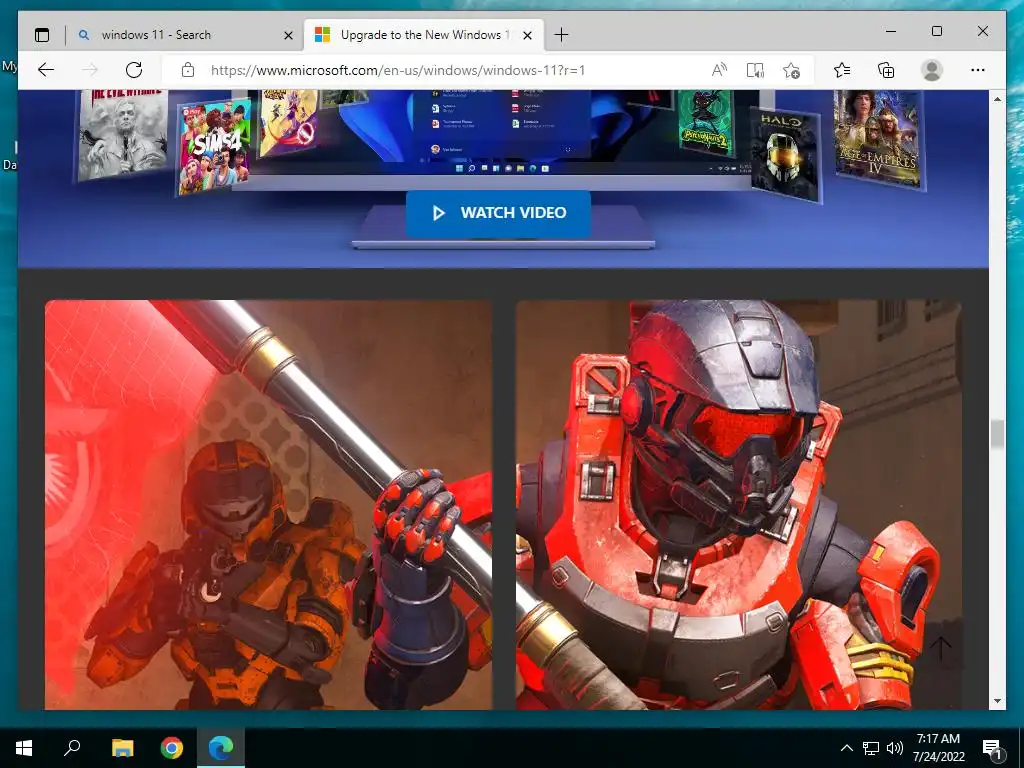Activate Read aloud icon in address bar
1024x768 pixels.
[x=720, y=70]
